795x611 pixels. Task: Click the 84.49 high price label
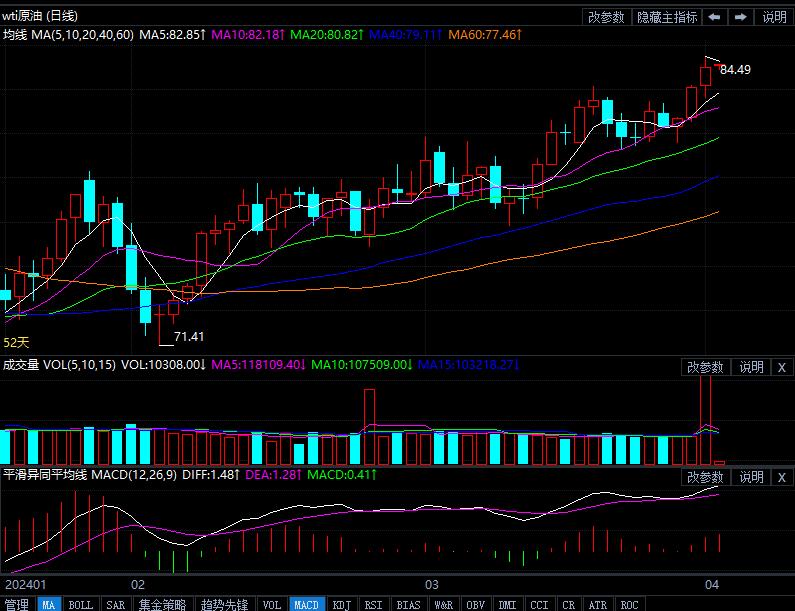(x=735, y=69)
